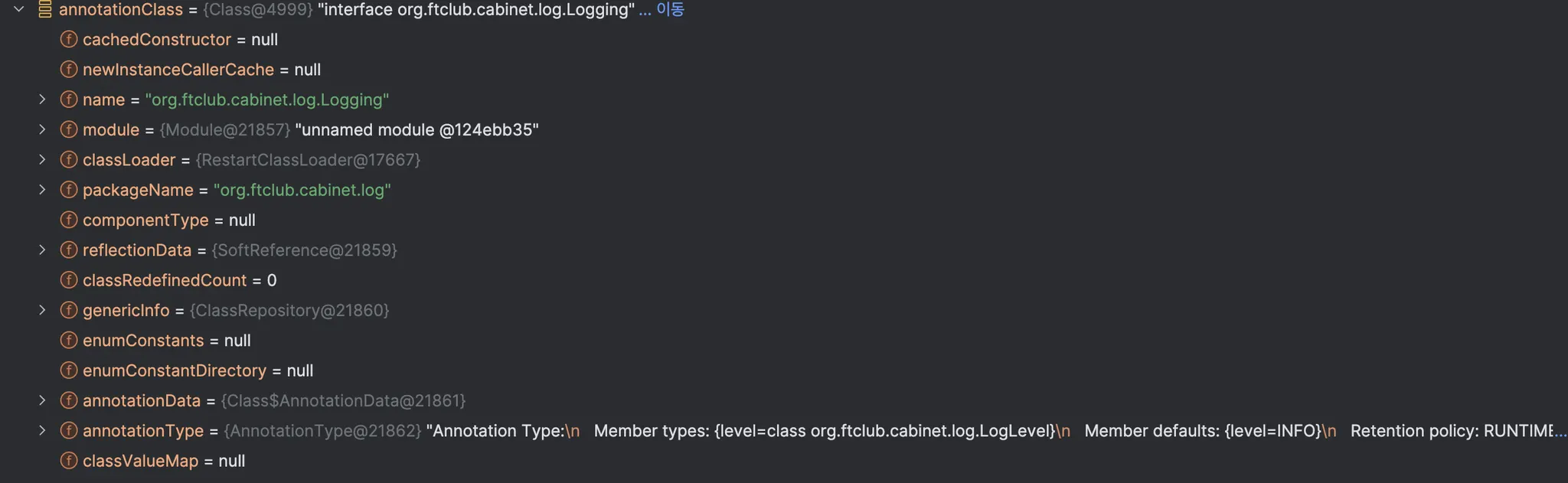Click the cachedConstructor field icon
1568x483 pixels.
click(x=69, y=39)
